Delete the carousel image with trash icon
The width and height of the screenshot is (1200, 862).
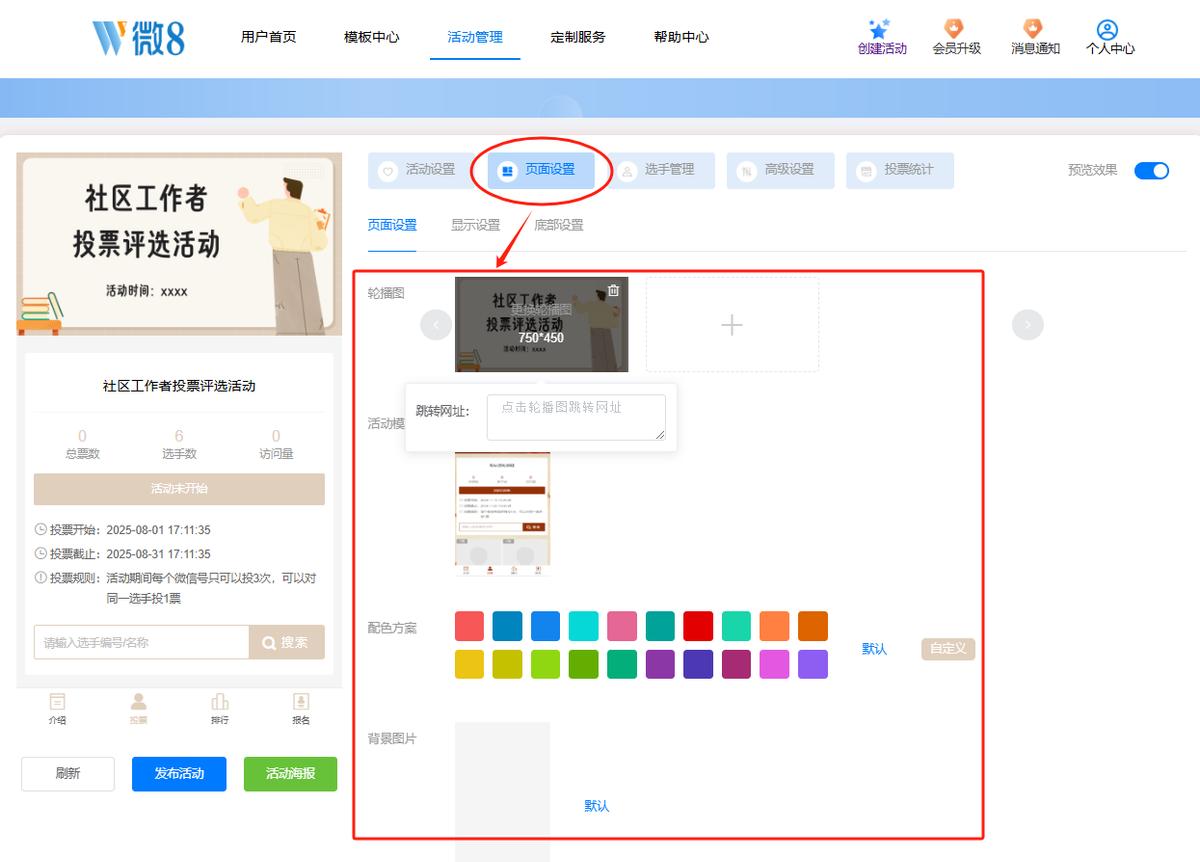click(614, 290)
